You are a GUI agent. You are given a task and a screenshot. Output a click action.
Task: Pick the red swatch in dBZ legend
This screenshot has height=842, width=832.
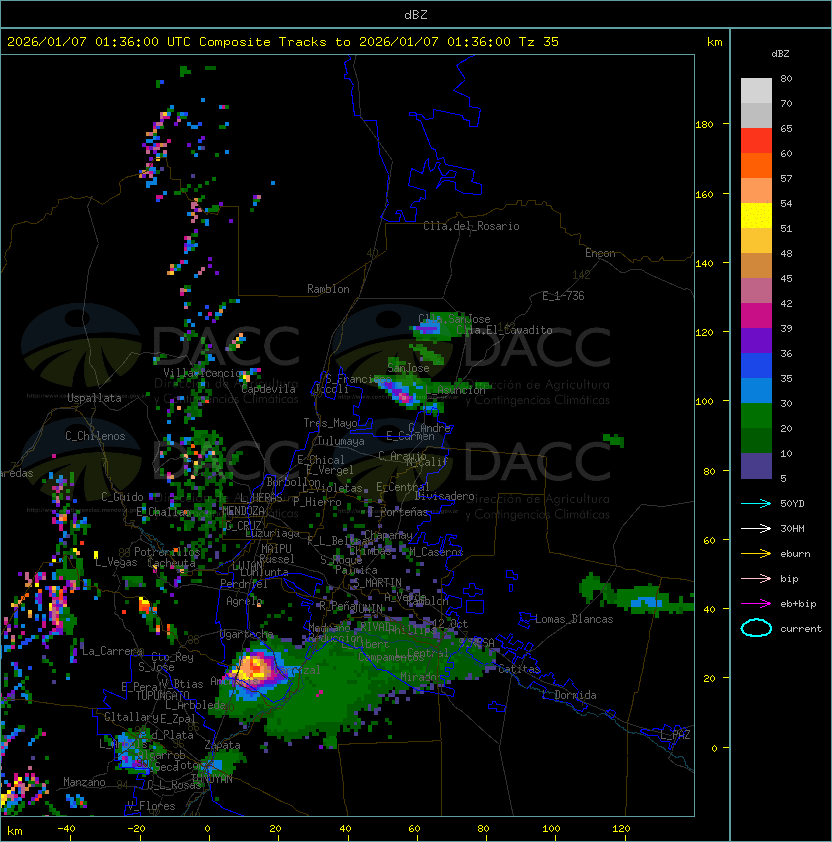click(x=756, y=140)
